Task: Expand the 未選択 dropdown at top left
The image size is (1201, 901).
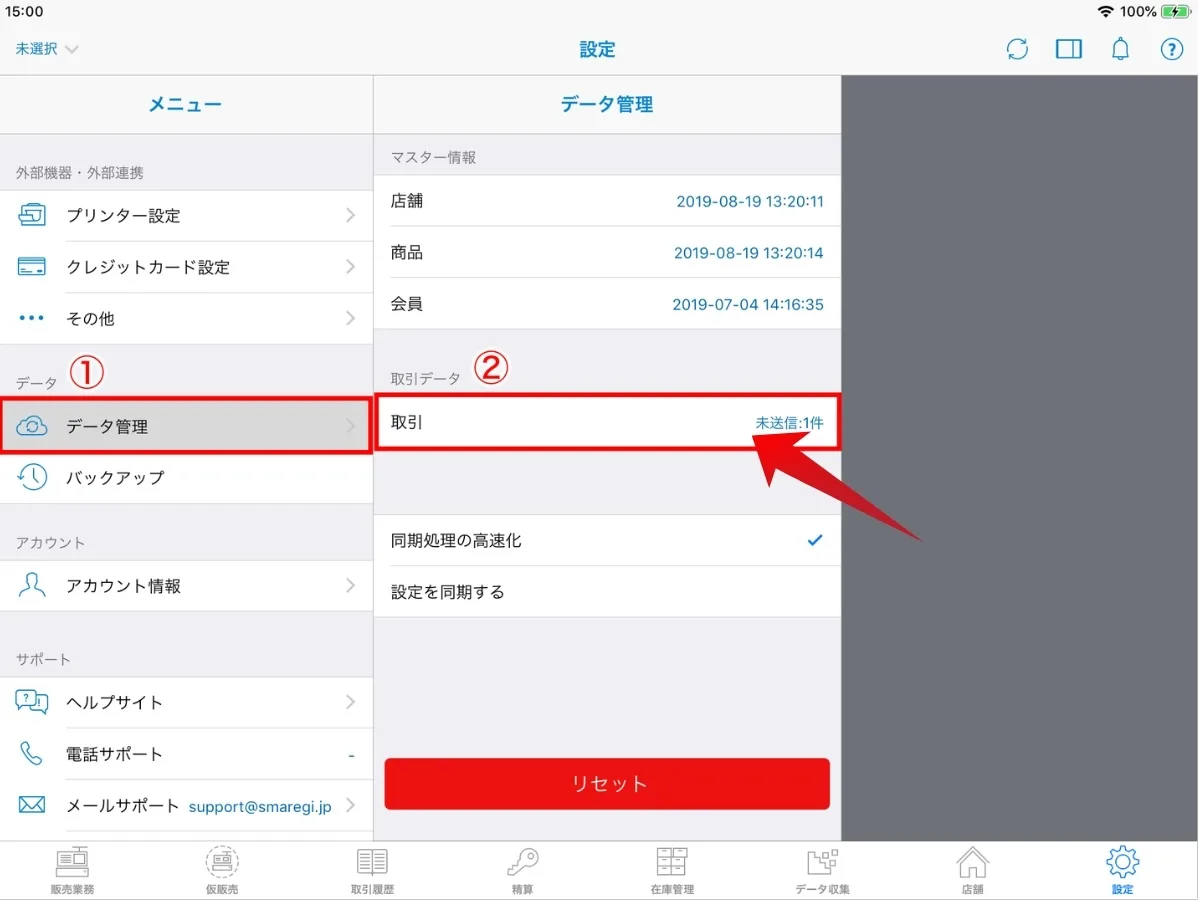Action: coord(47,49)
